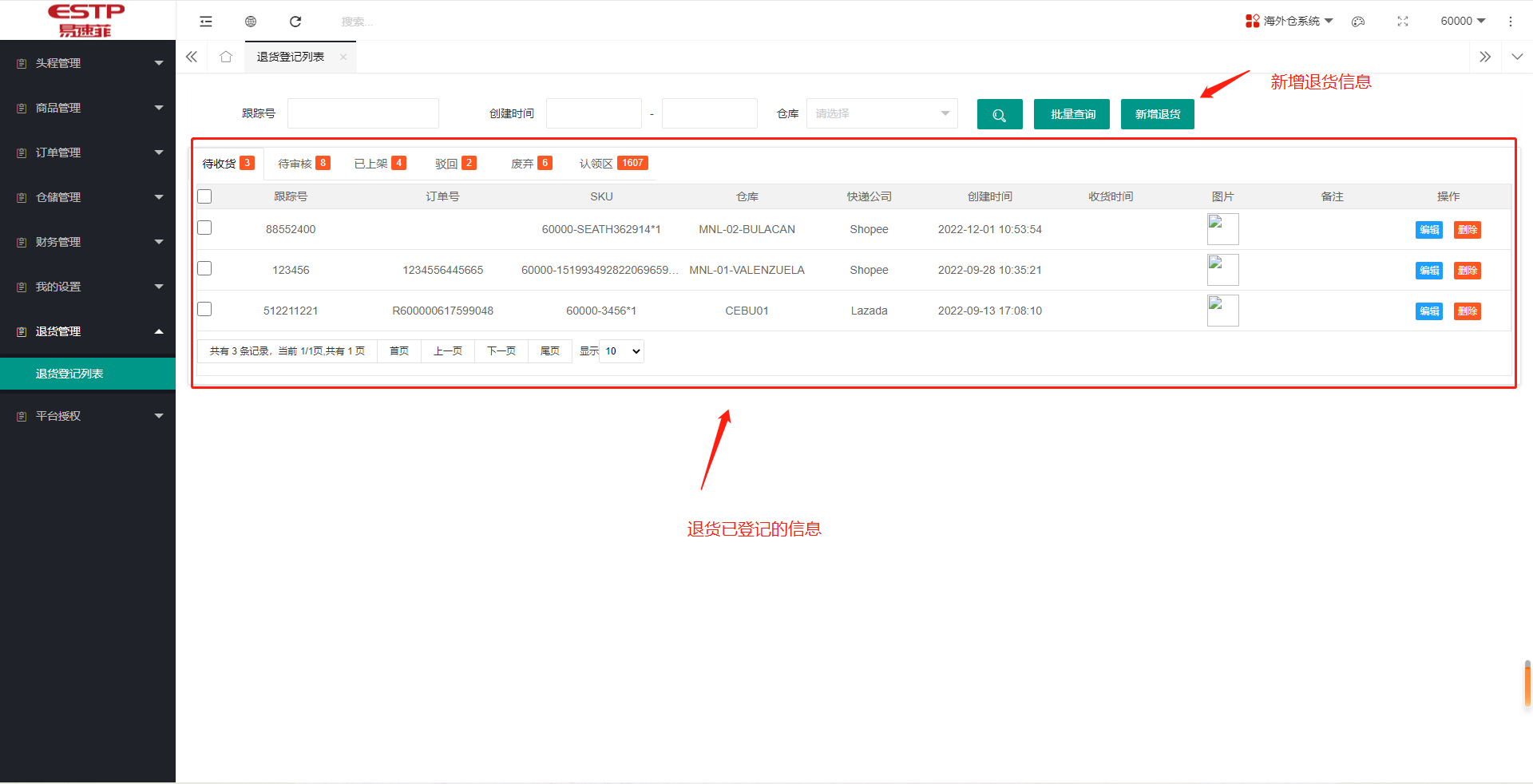
Task: Open the 认领区 tab
Action: coord(612,164)
